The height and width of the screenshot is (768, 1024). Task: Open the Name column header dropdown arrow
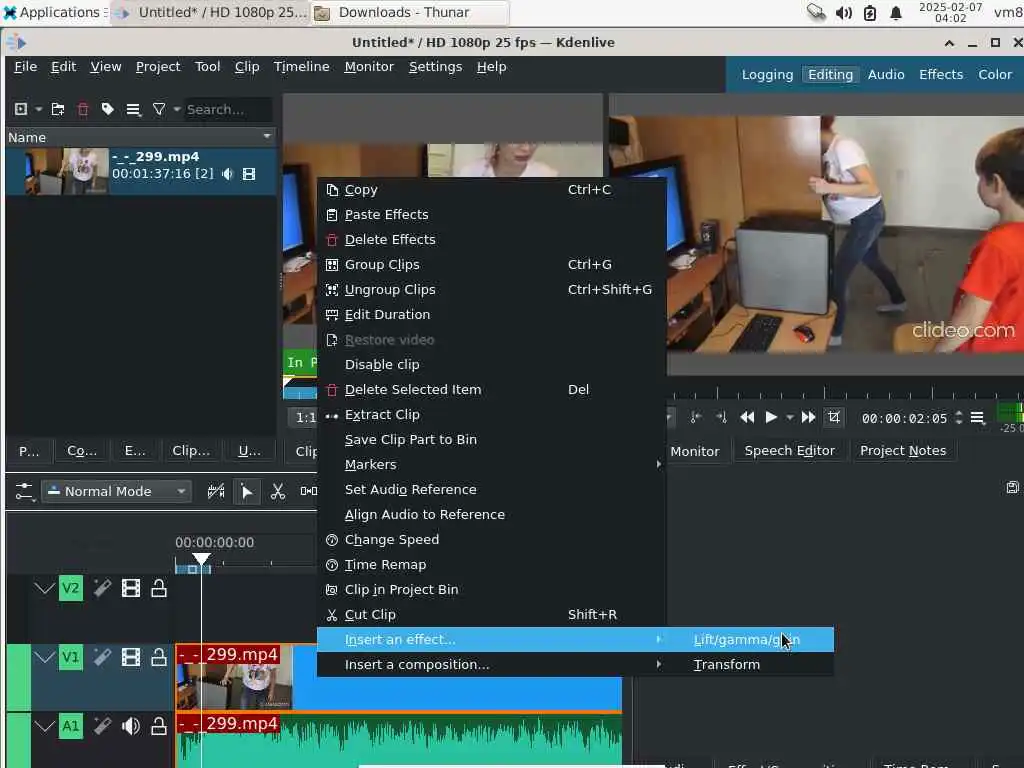click(x=267, y=136)
